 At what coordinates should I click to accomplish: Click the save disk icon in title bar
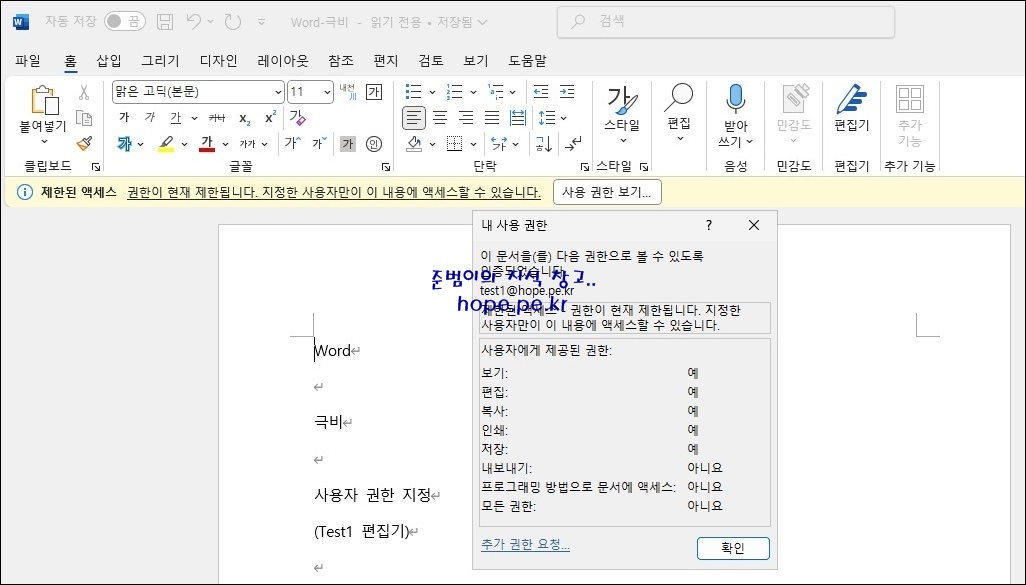point(165,22)
